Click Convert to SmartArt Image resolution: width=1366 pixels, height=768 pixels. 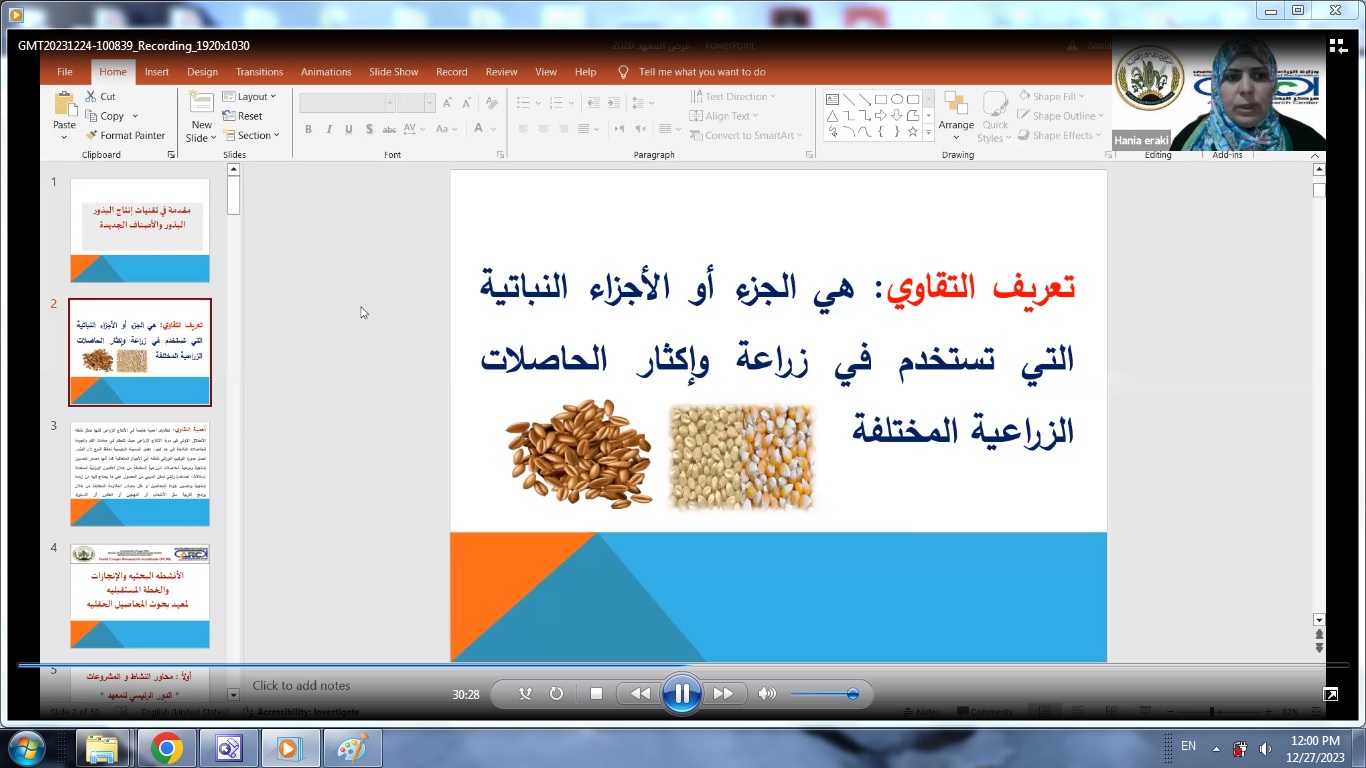point(746,135)
